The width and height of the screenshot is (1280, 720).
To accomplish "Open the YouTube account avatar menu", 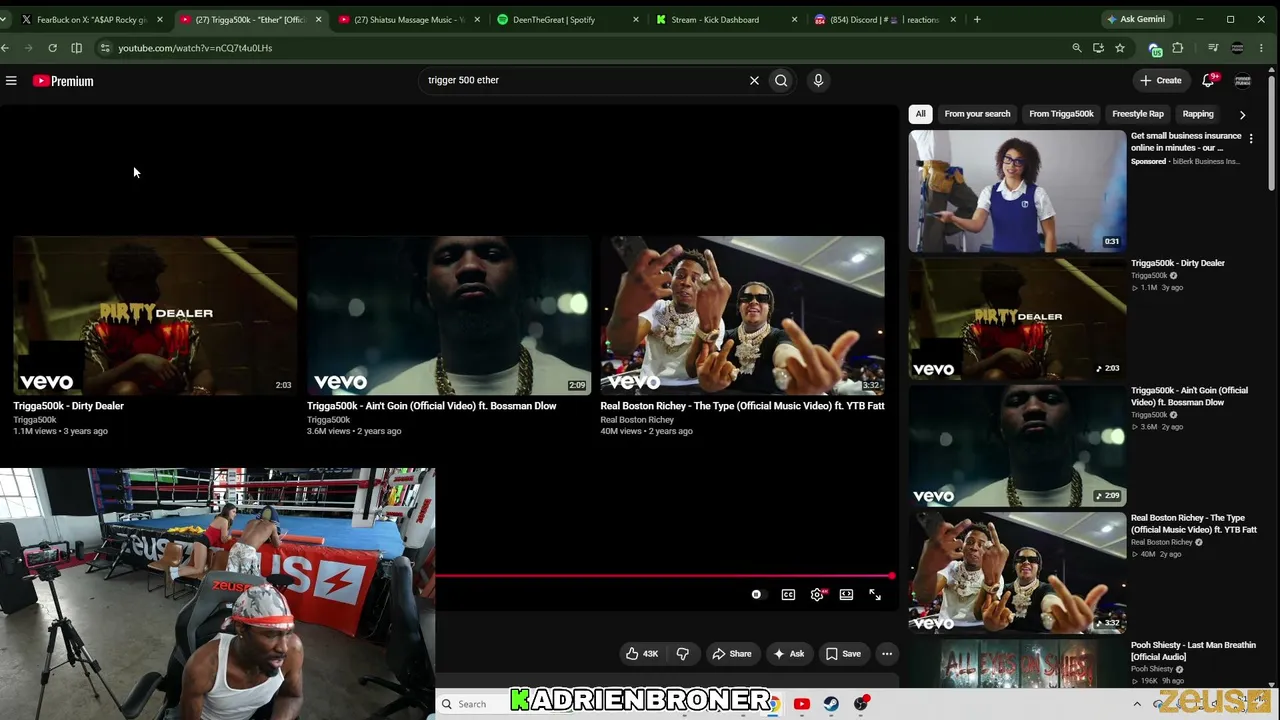I will 1243,80.
